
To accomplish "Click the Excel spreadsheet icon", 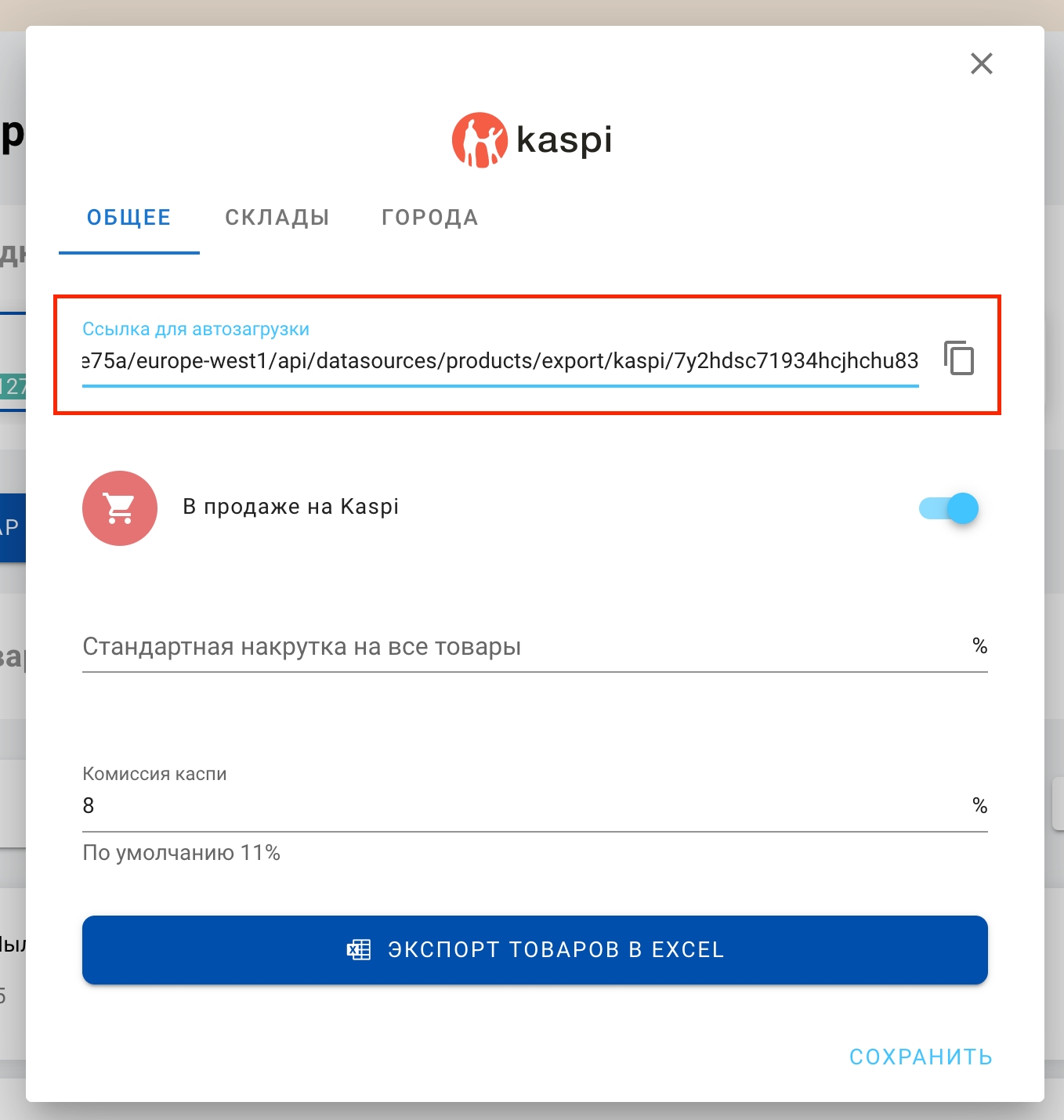I will (x=359, y=950).
